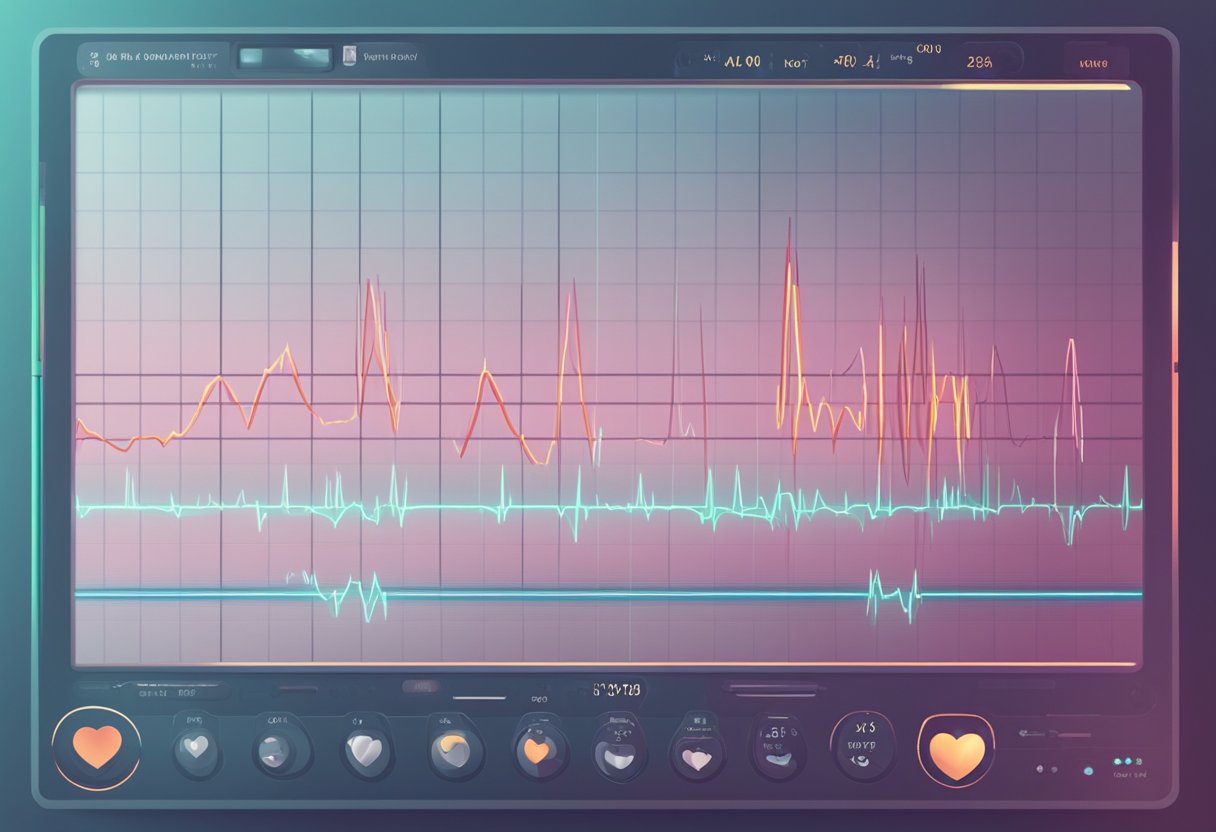Viewport: 1216px width, 832px height.
Task: Toggle the ring-shaped button with XS label
Action: point(860,747)
